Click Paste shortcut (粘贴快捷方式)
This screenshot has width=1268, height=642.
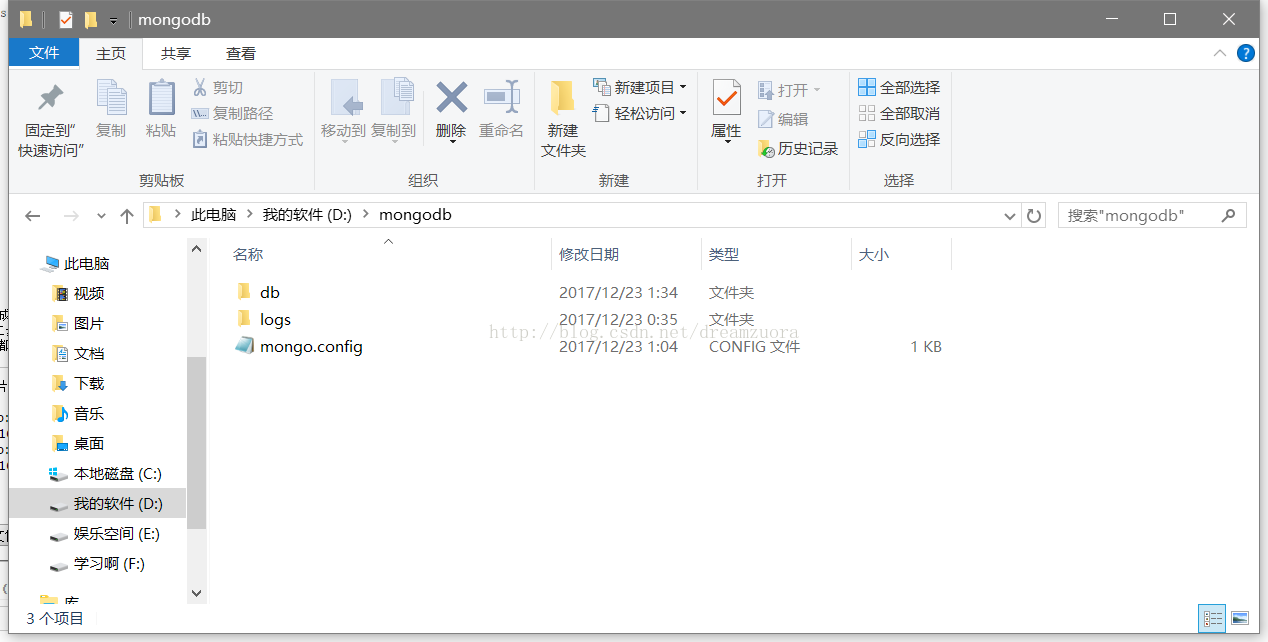point(247,140)
